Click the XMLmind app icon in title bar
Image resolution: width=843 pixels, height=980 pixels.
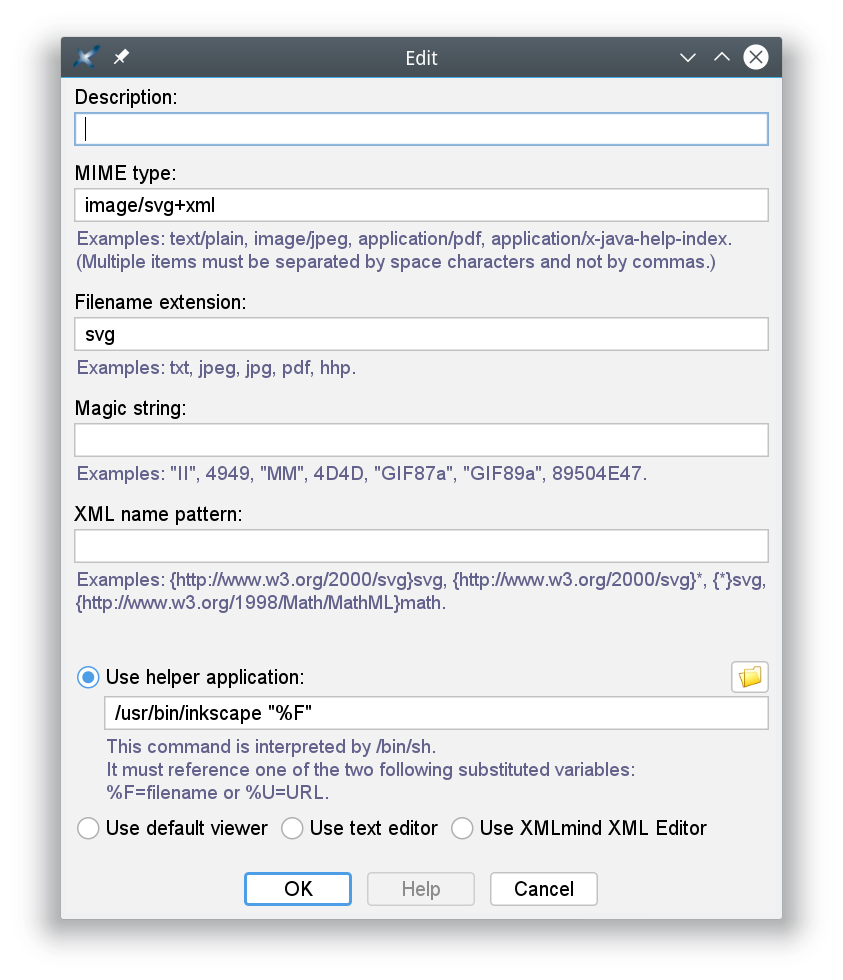[x=86, y=57]
